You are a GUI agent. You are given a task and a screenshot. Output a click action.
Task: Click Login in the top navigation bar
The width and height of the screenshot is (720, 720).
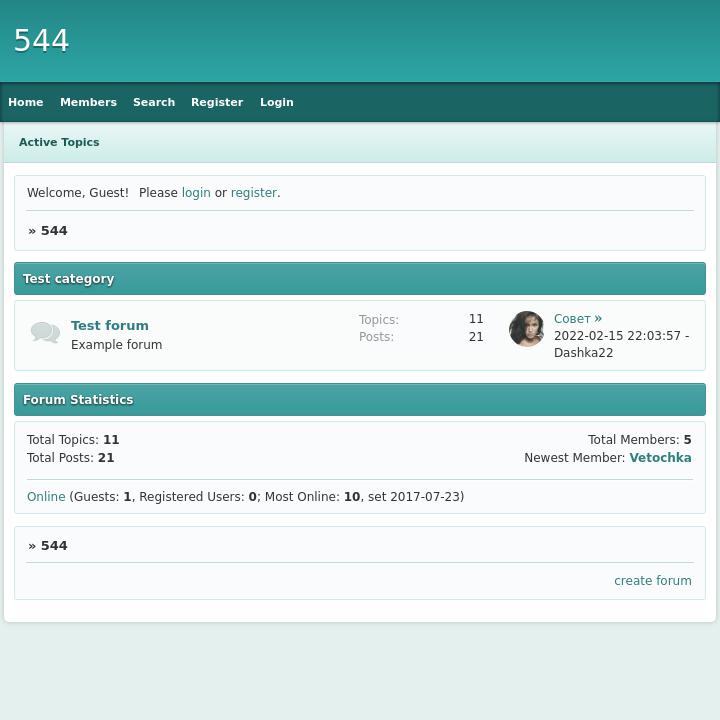click(277, 102)
